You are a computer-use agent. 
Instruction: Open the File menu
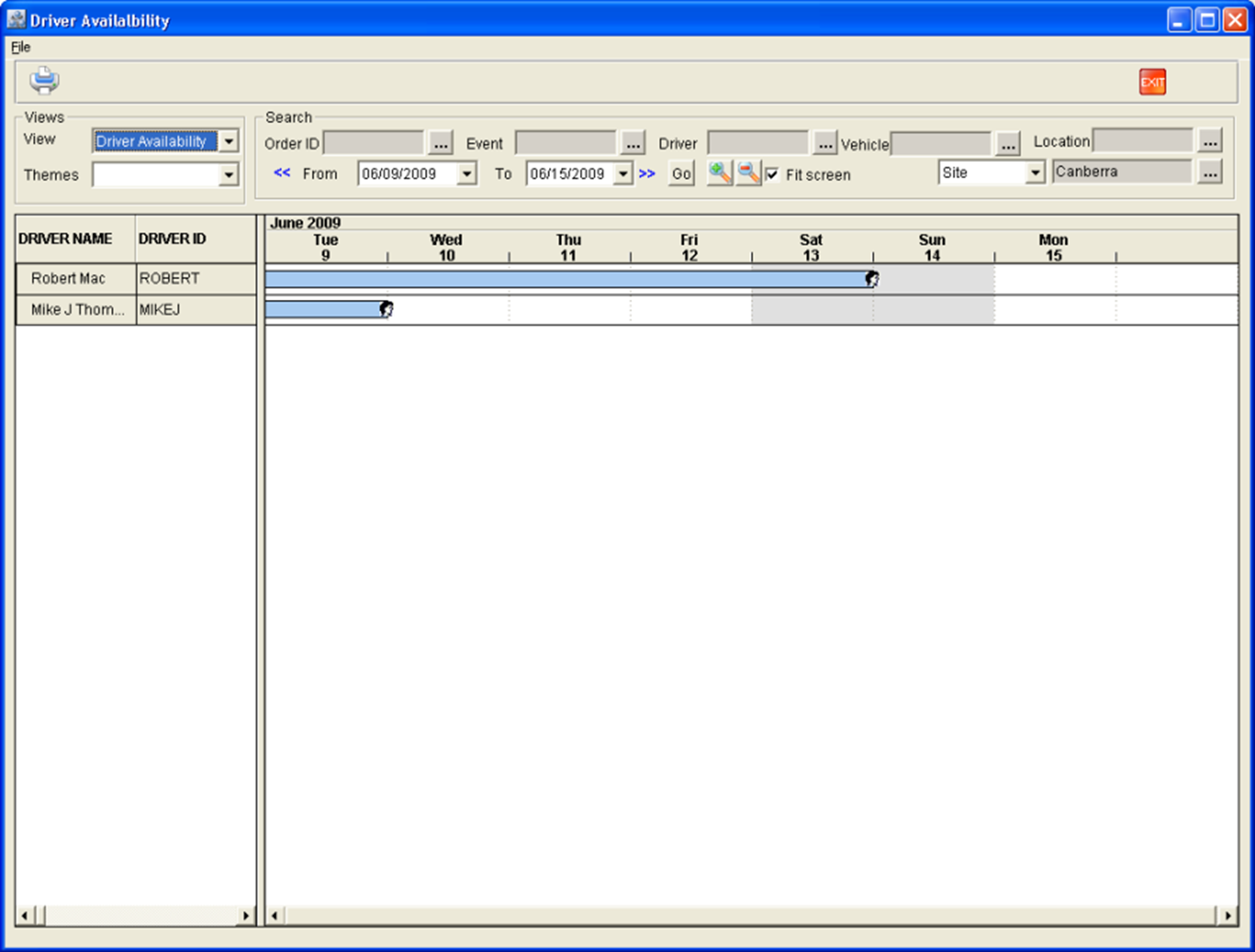click(x=21, y=47)
